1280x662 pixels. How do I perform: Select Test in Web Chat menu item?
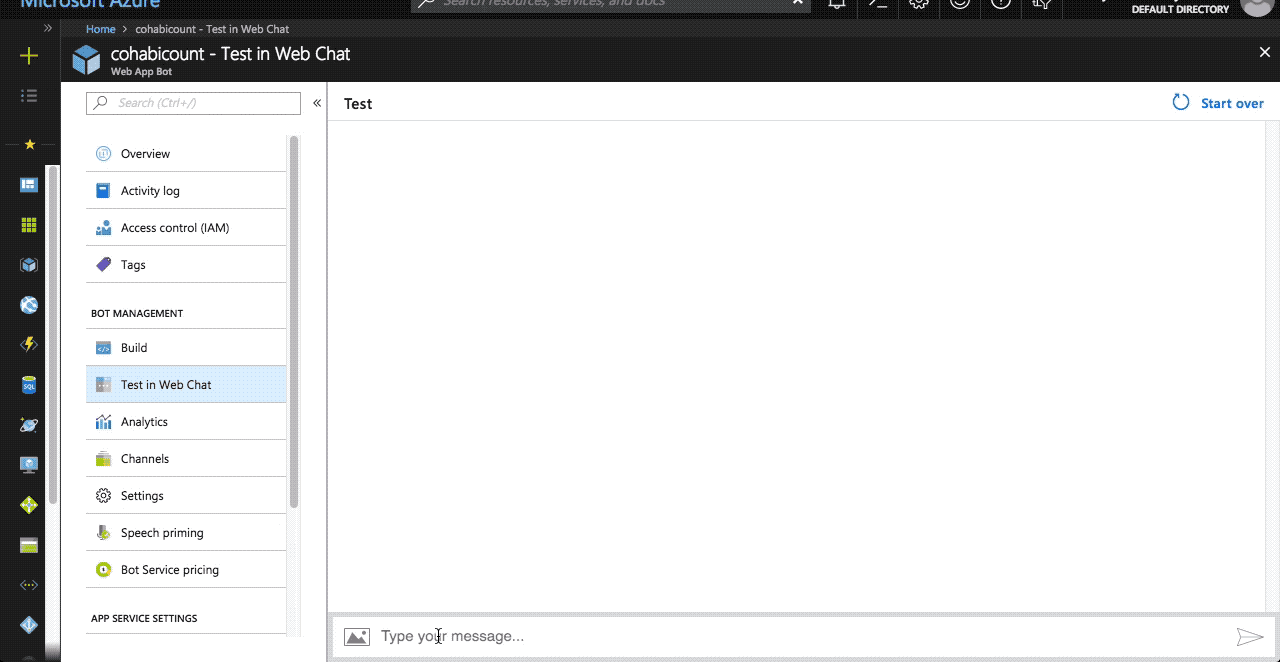186,385
